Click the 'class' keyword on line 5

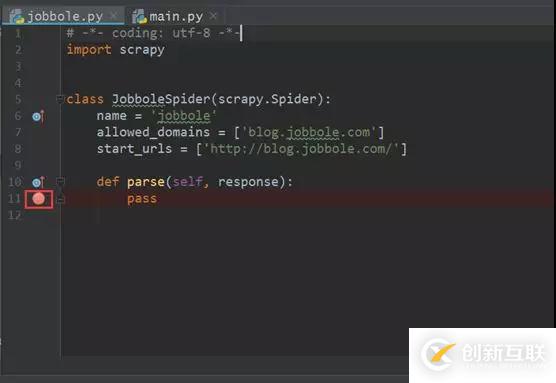[85, 99]
